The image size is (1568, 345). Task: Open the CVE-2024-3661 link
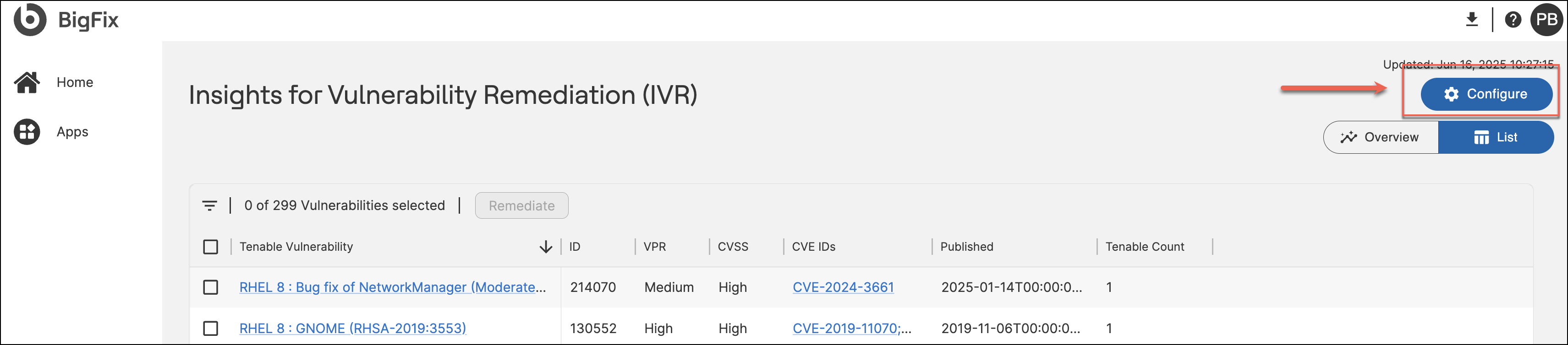pos(843,287)
